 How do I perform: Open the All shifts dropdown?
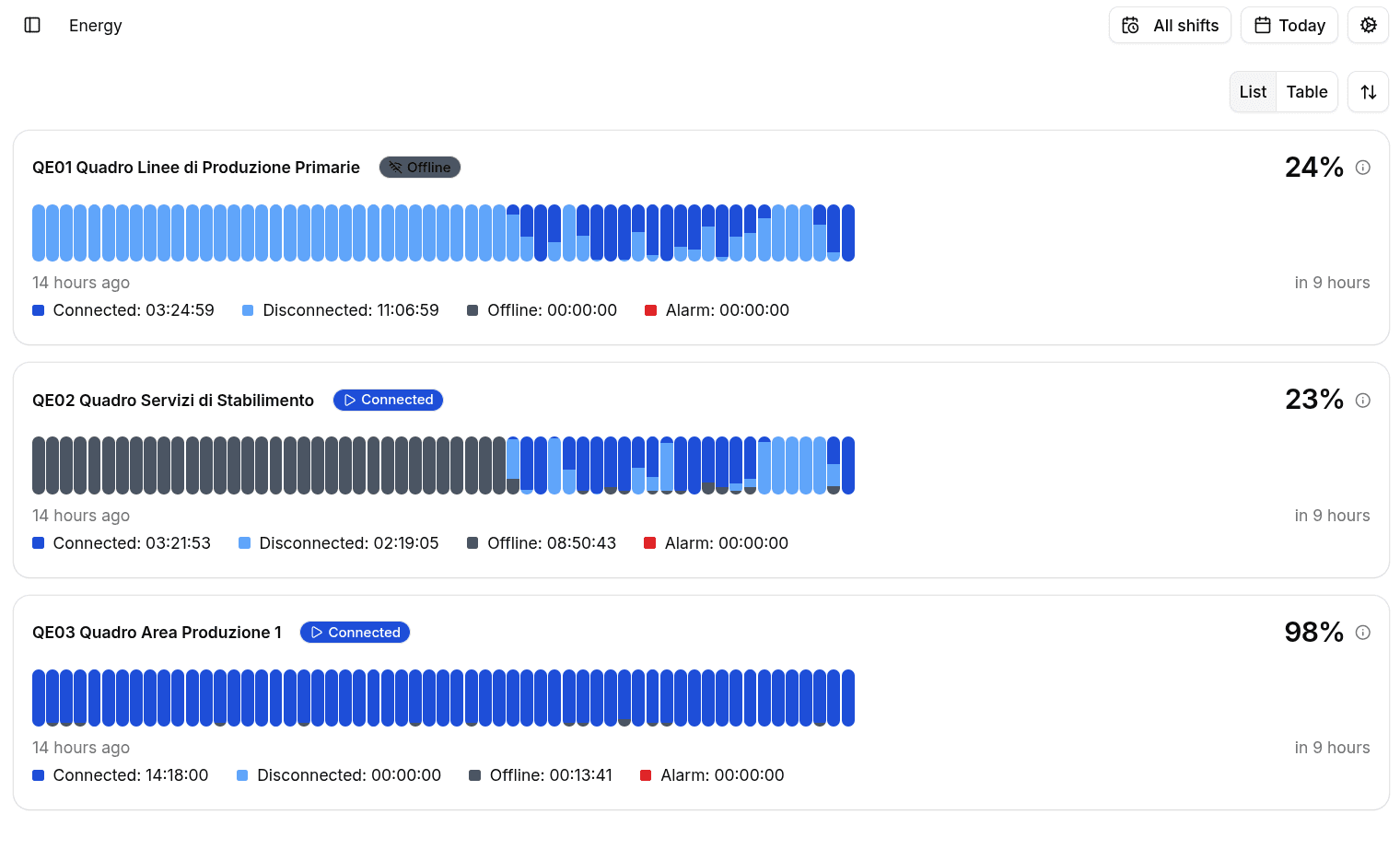click(1170, 25)
